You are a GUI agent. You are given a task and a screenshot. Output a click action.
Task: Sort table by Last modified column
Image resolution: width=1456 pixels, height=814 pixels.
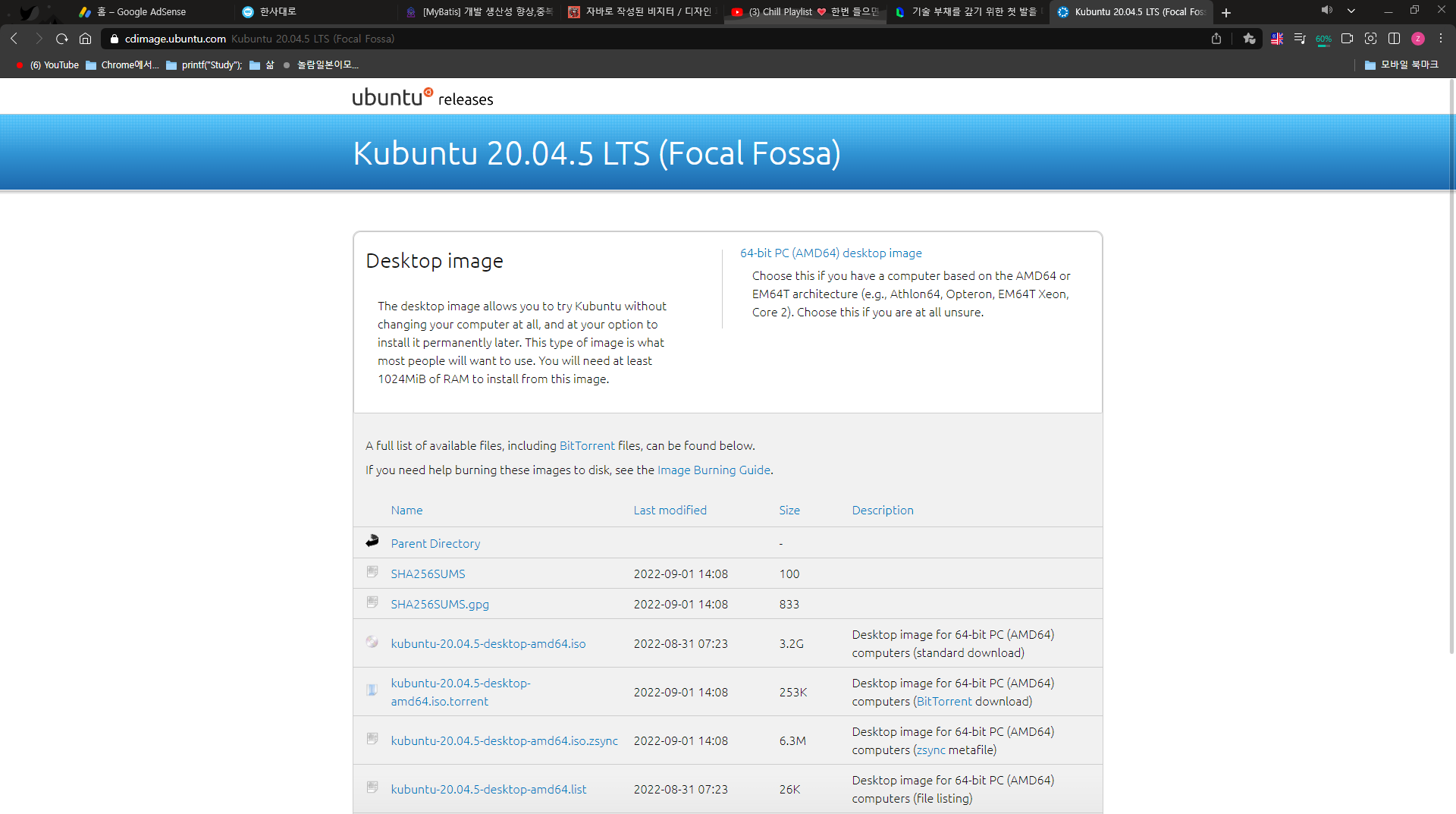coord(670,510)
